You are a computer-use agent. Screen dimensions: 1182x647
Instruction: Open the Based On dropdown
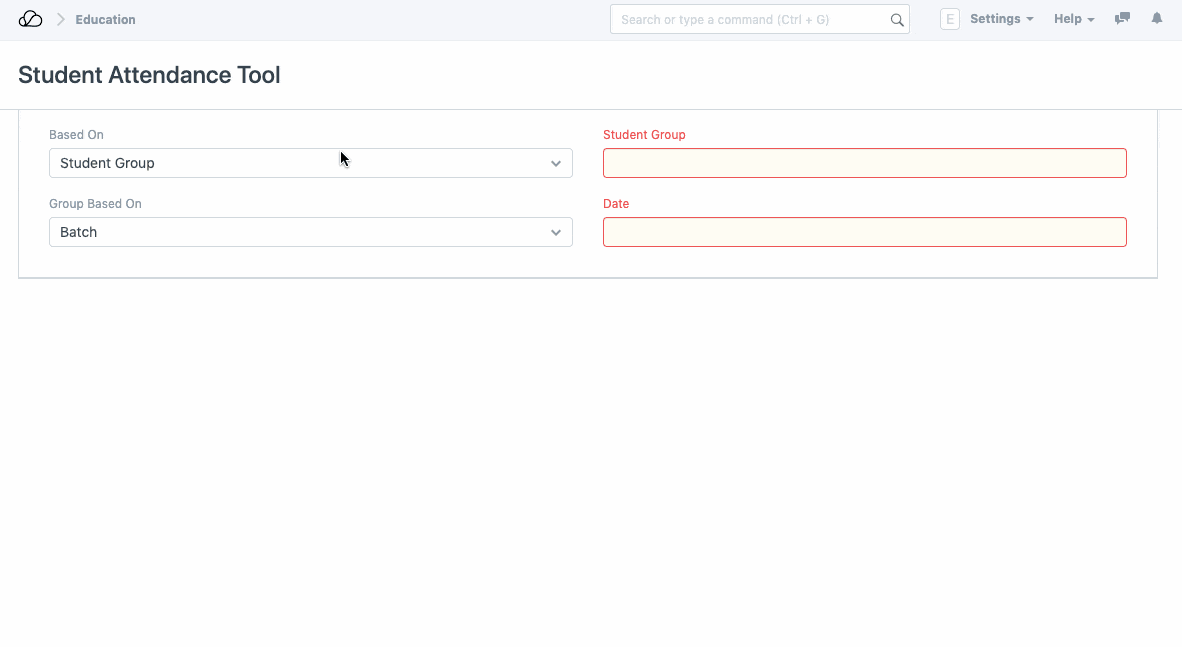310,163
